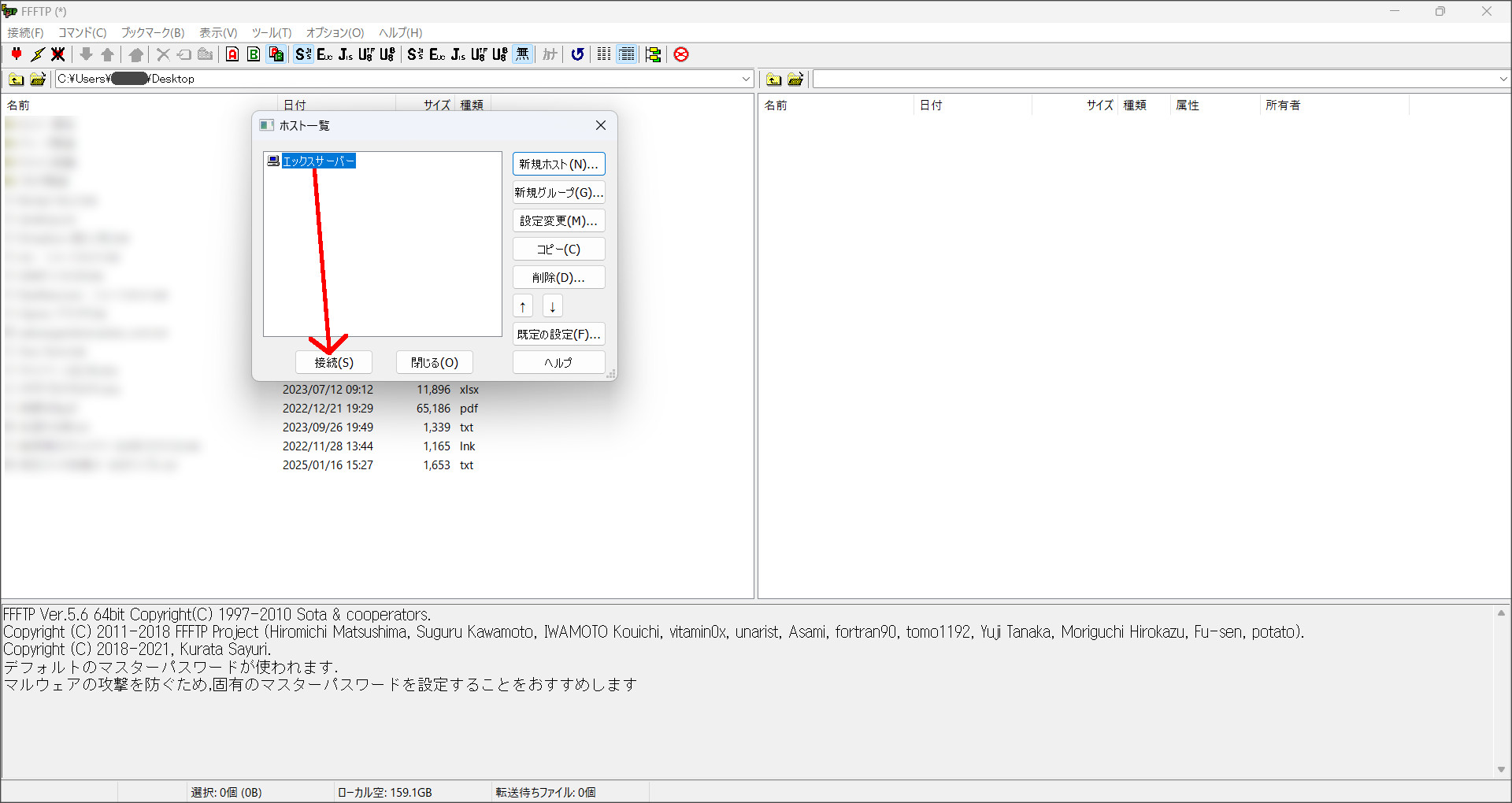Open the ツール(T) menu
The width and height of the screenshot is (1512, 803).
[272, 32]
